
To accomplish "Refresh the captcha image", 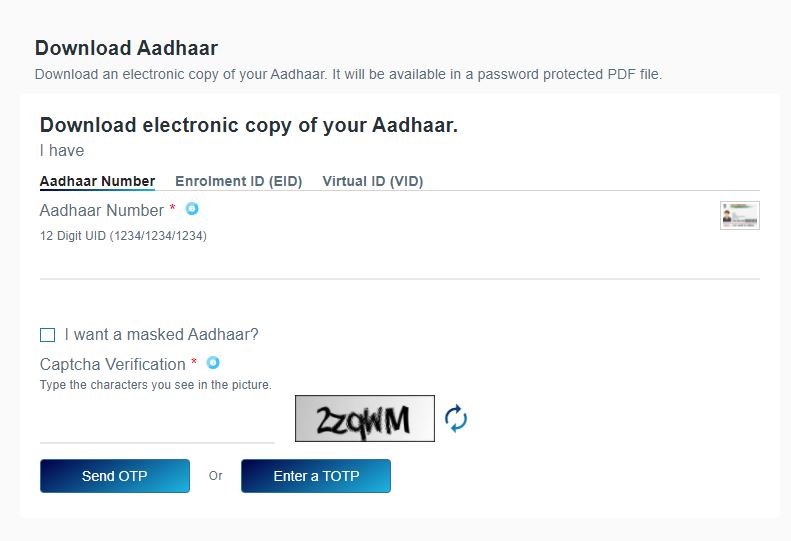I will pos(456,418).
